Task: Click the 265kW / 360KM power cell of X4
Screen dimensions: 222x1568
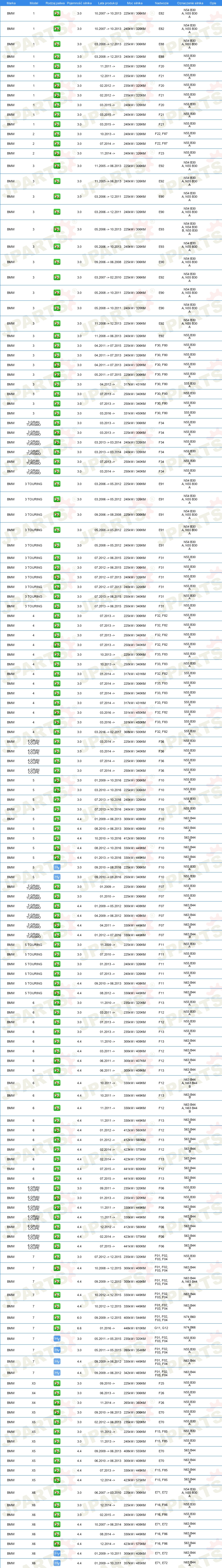Action: click(x=134, y=1402)
